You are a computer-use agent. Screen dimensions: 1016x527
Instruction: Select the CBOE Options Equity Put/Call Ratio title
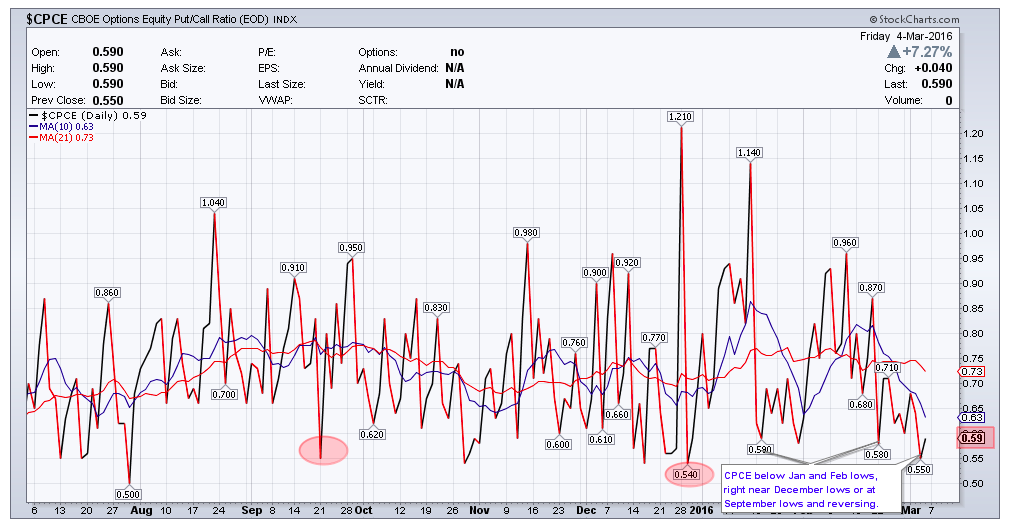(170, 19)
